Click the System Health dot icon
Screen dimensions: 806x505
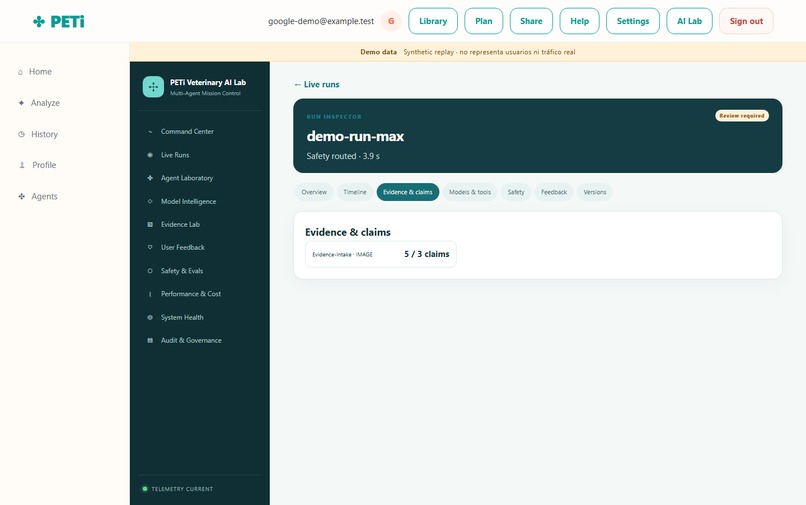click(x=150, y=317)
